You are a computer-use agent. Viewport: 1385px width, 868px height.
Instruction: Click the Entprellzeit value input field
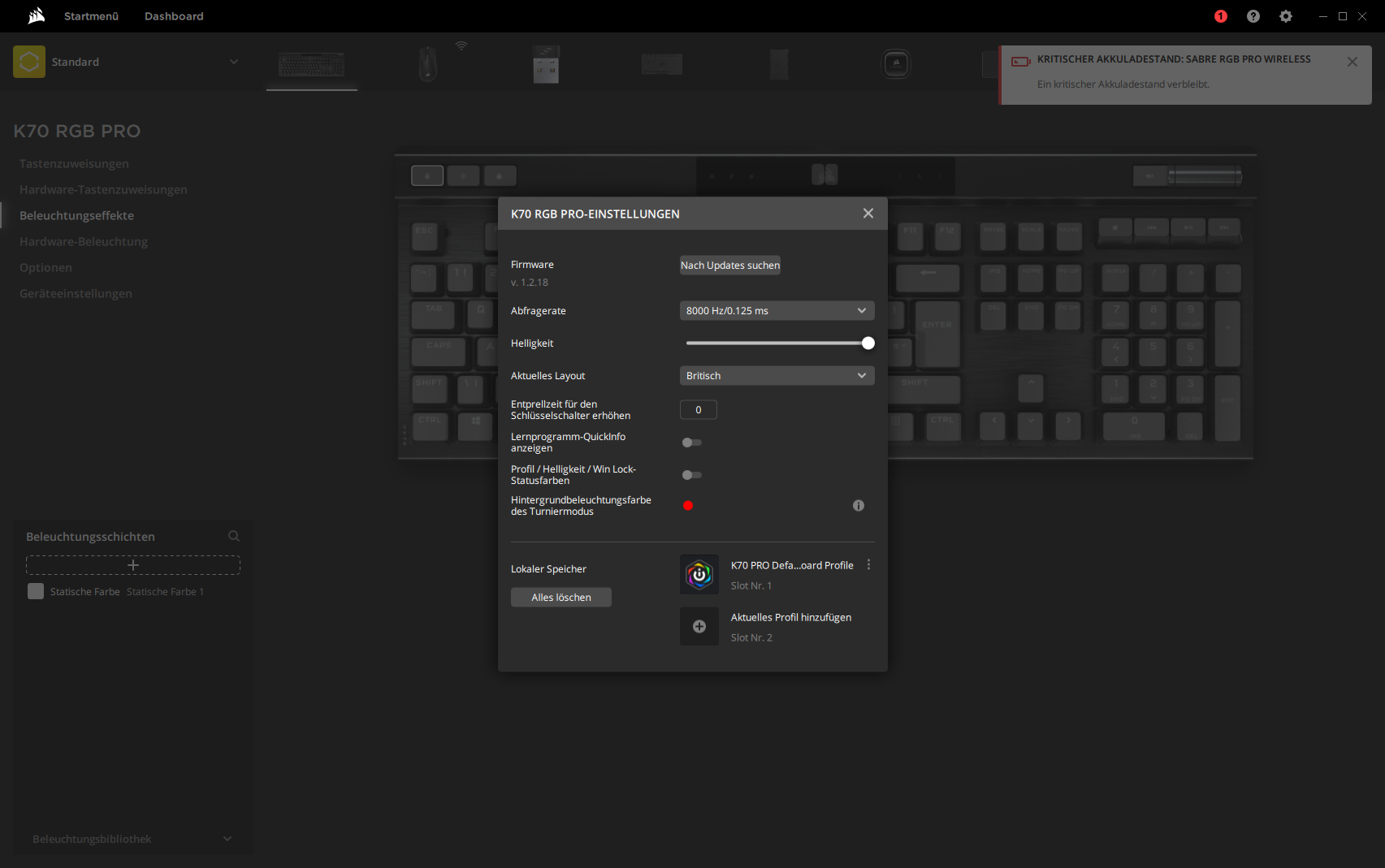(x=699, y=410)
